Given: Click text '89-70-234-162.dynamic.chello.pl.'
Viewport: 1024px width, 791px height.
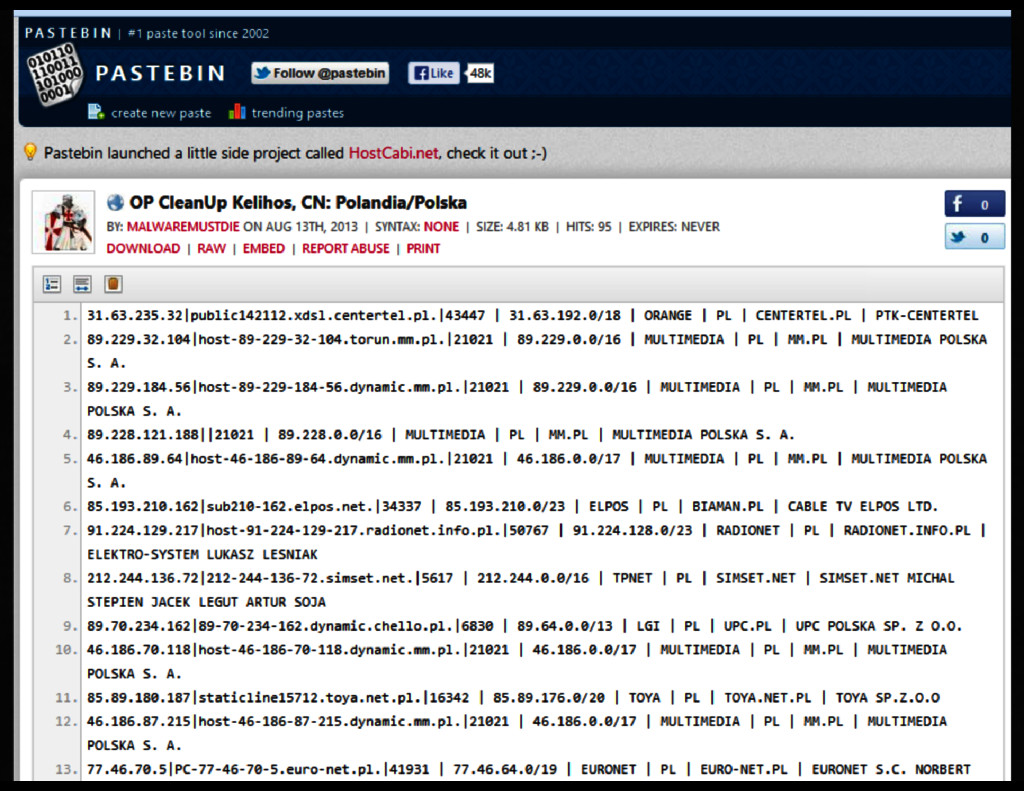Looking at the screenshot, I should [325, 626].
